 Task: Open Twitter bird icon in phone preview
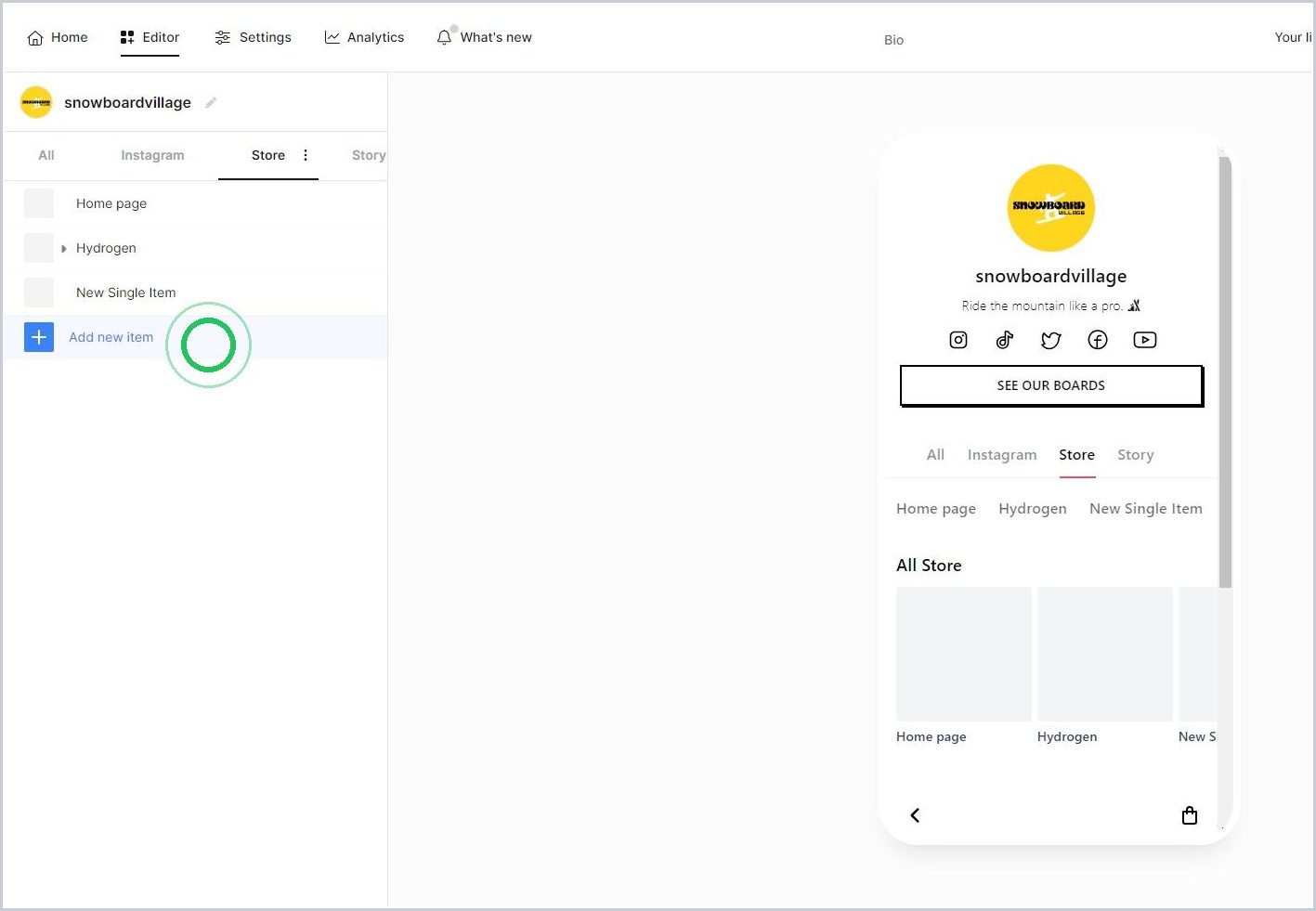1051,340
